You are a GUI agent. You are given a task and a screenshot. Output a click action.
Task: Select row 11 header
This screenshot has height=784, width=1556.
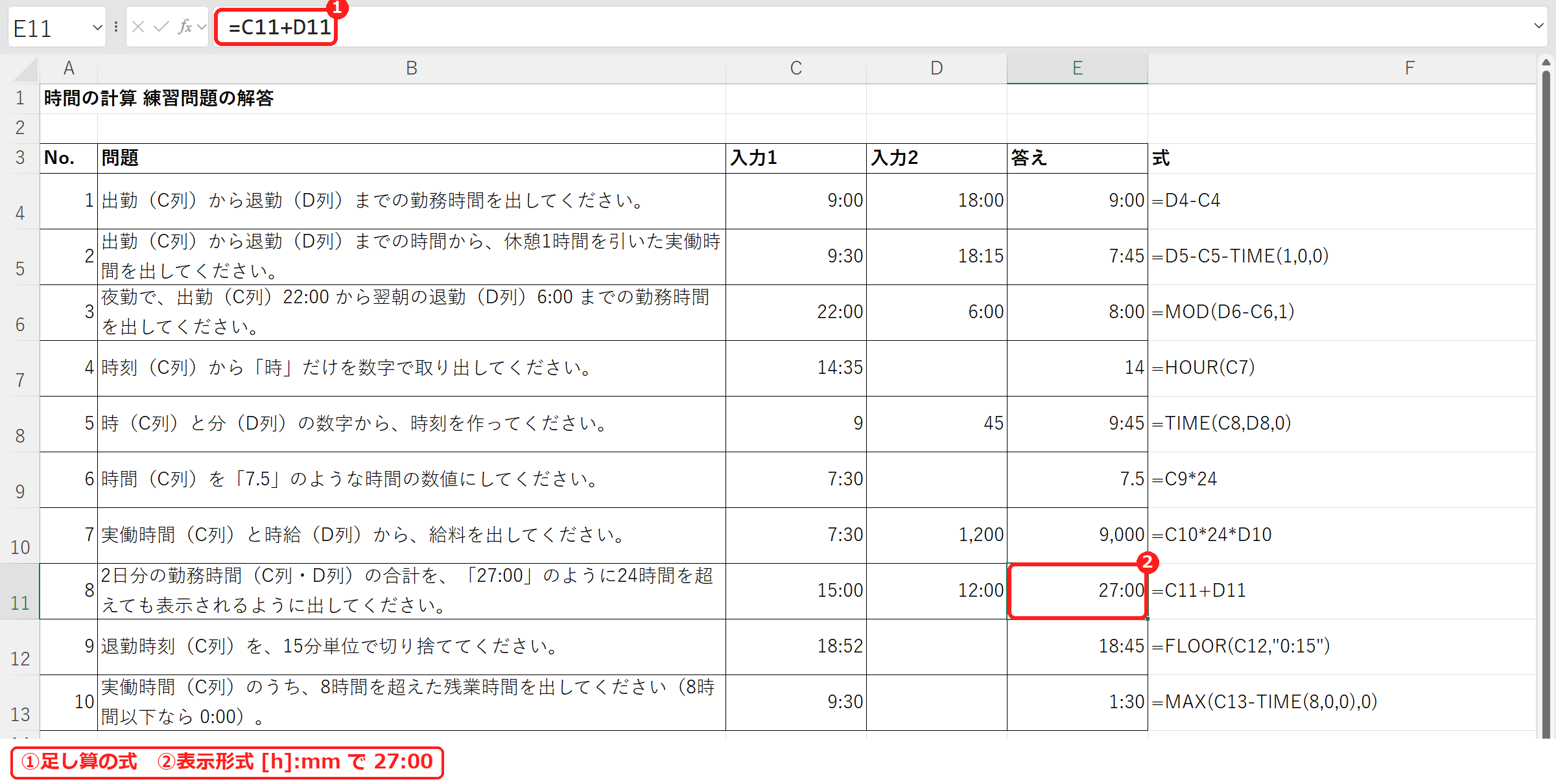click(20, 592)
